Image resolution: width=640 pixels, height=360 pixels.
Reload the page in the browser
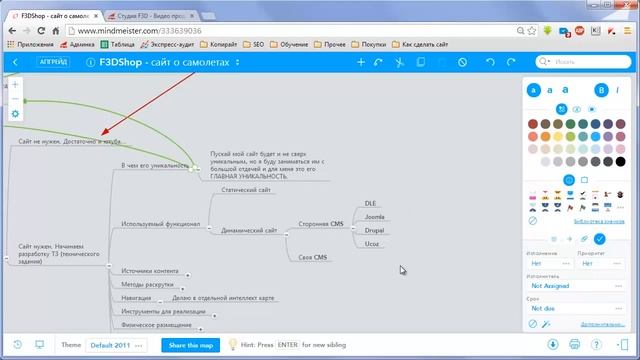41,31
